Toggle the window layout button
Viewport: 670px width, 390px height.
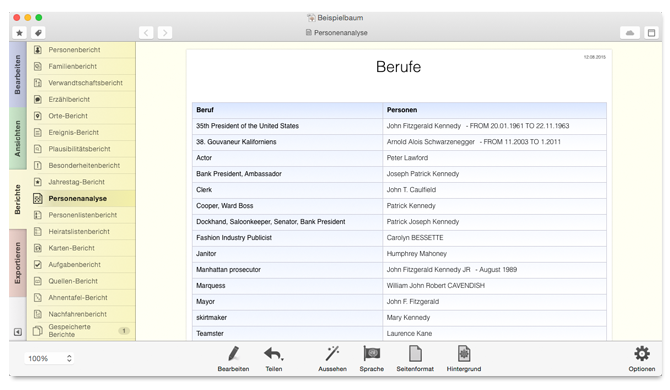(x=652, y=33)
